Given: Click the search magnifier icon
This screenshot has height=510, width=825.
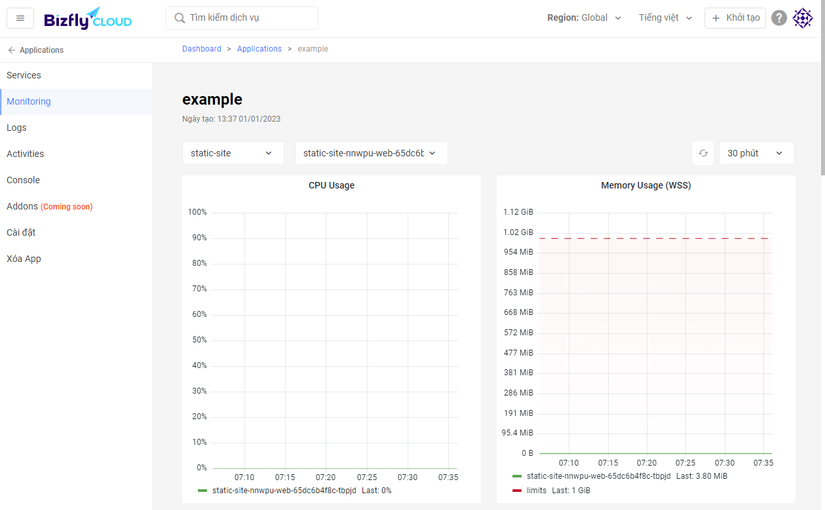Looking at the screenshot, I should click(x=180, y=18).
